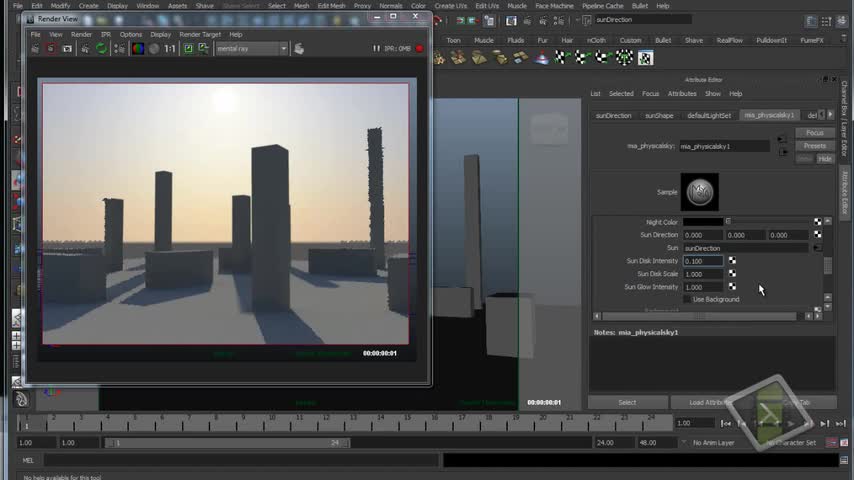Click the RGB channels display icon
The width and height of the screenshot is (854, 480).
(137, 48)
